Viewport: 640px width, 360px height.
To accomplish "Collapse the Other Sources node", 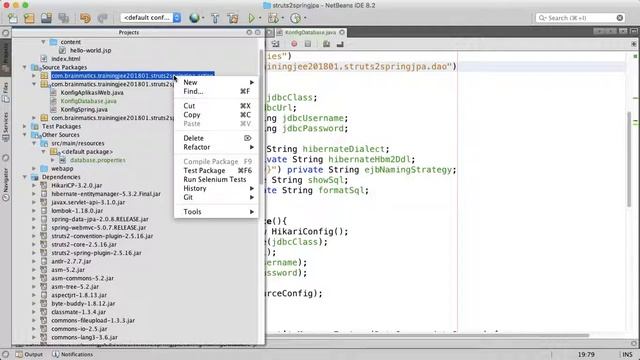I will point(25,135).
